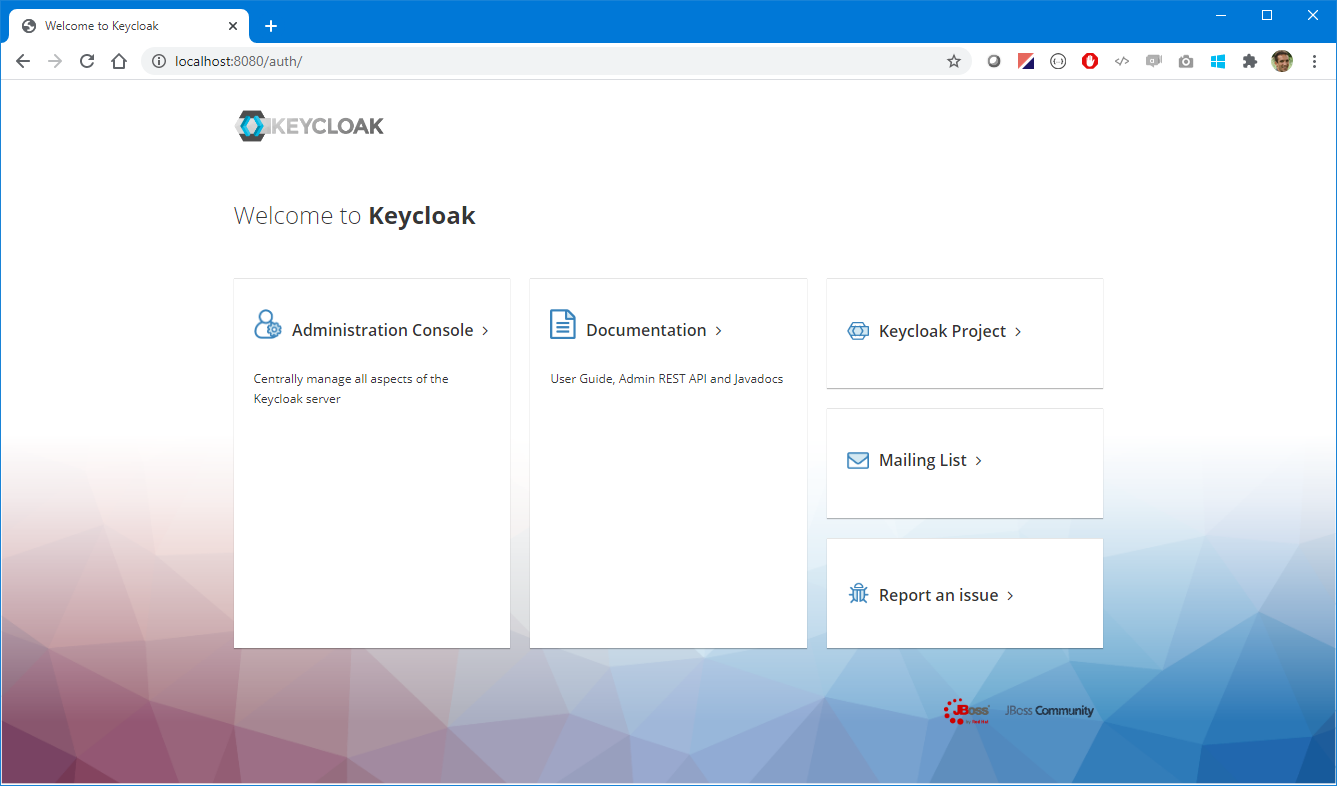This screenshot has height=786, width=1337.
Task: Open a new browser tab with plus button
Action: [x=271, y=26]
